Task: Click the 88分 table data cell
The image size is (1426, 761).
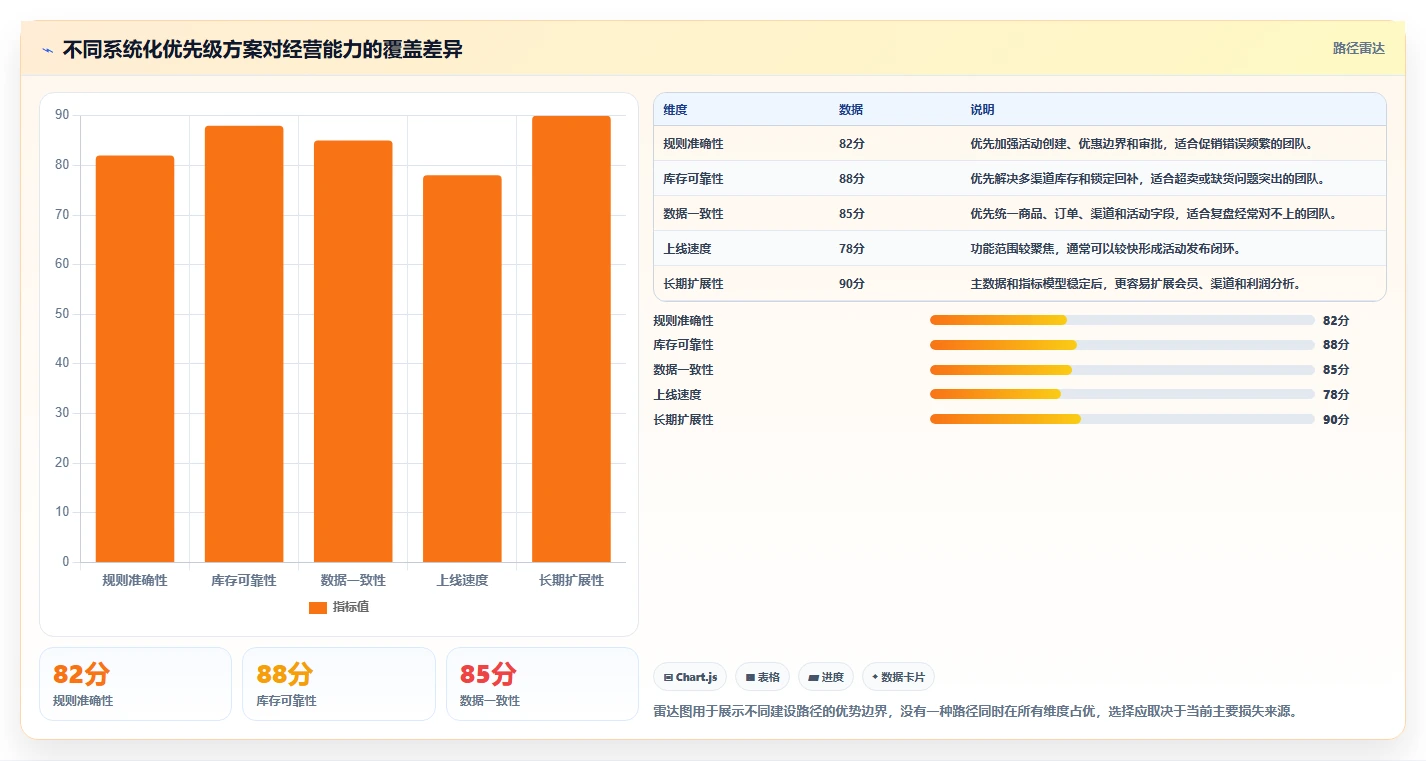Action: point(852,179)
